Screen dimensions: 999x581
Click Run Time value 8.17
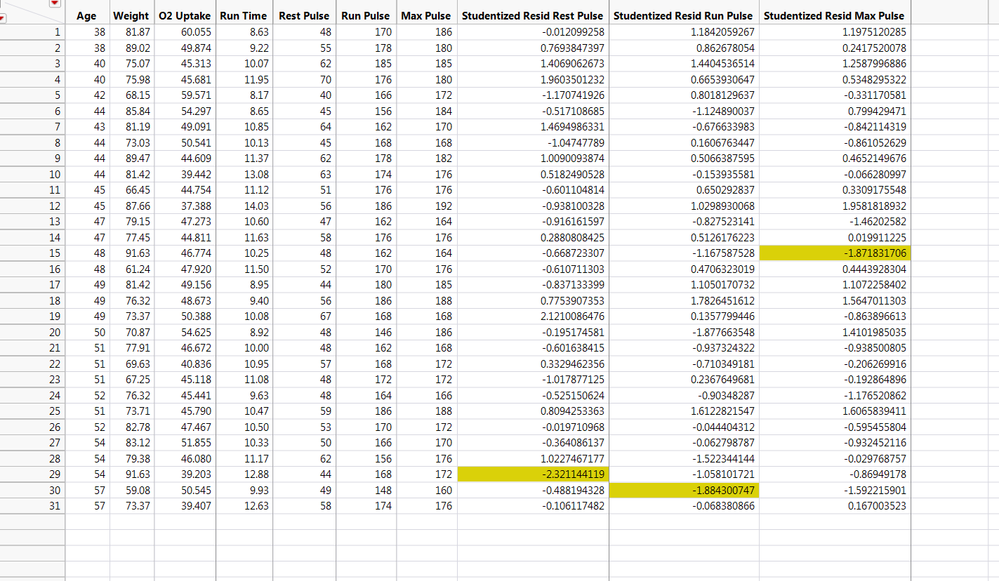[x=259, y=96]
